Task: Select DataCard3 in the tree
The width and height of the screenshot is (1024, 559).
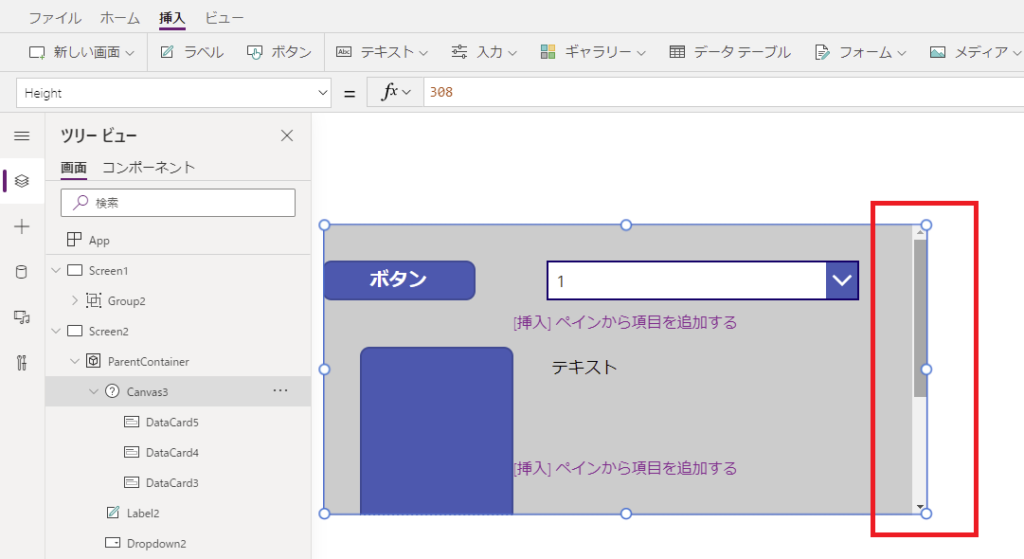Action: point(172,483)
